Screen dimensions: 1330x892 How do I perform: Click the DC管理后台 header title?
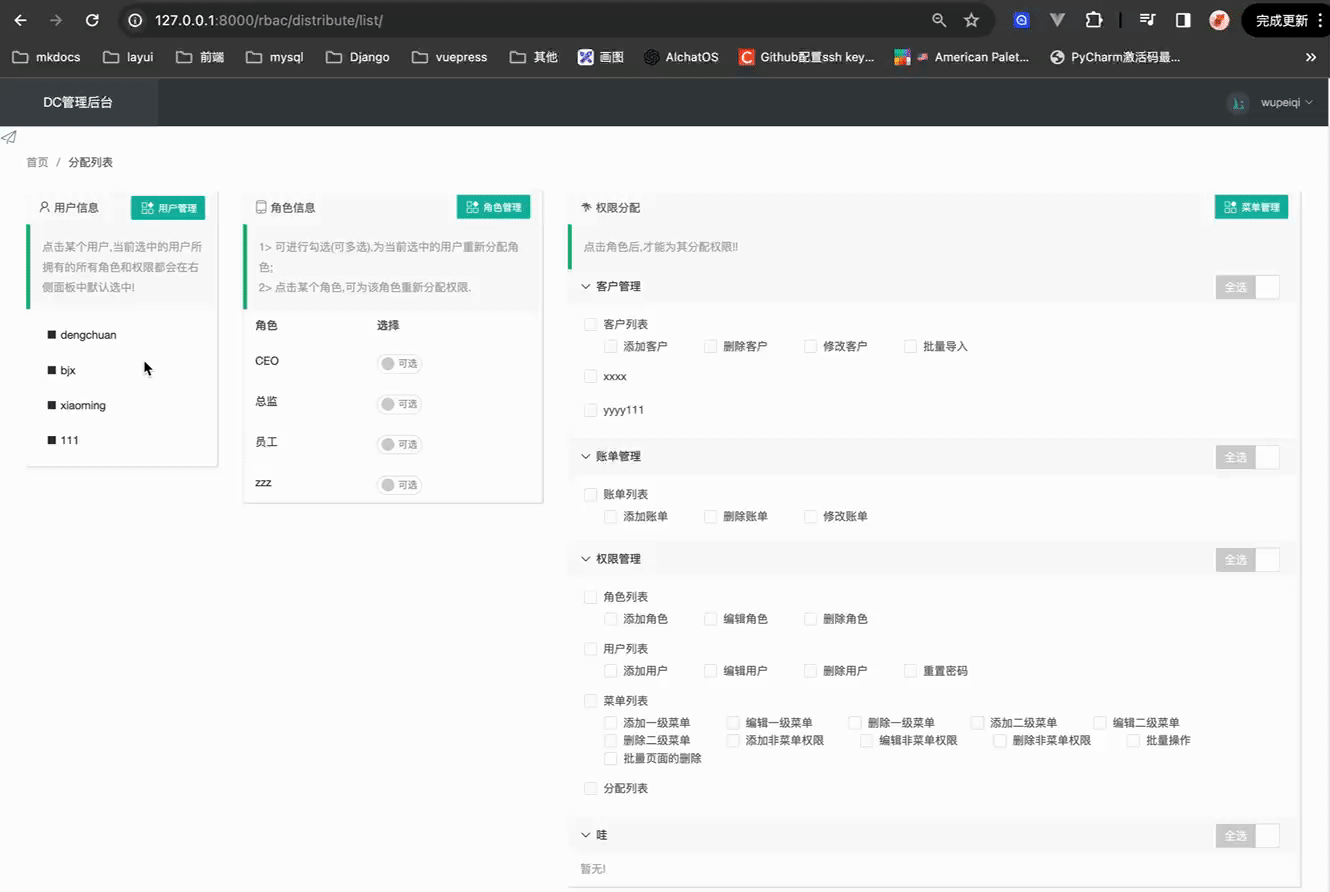tap(78, 103)
